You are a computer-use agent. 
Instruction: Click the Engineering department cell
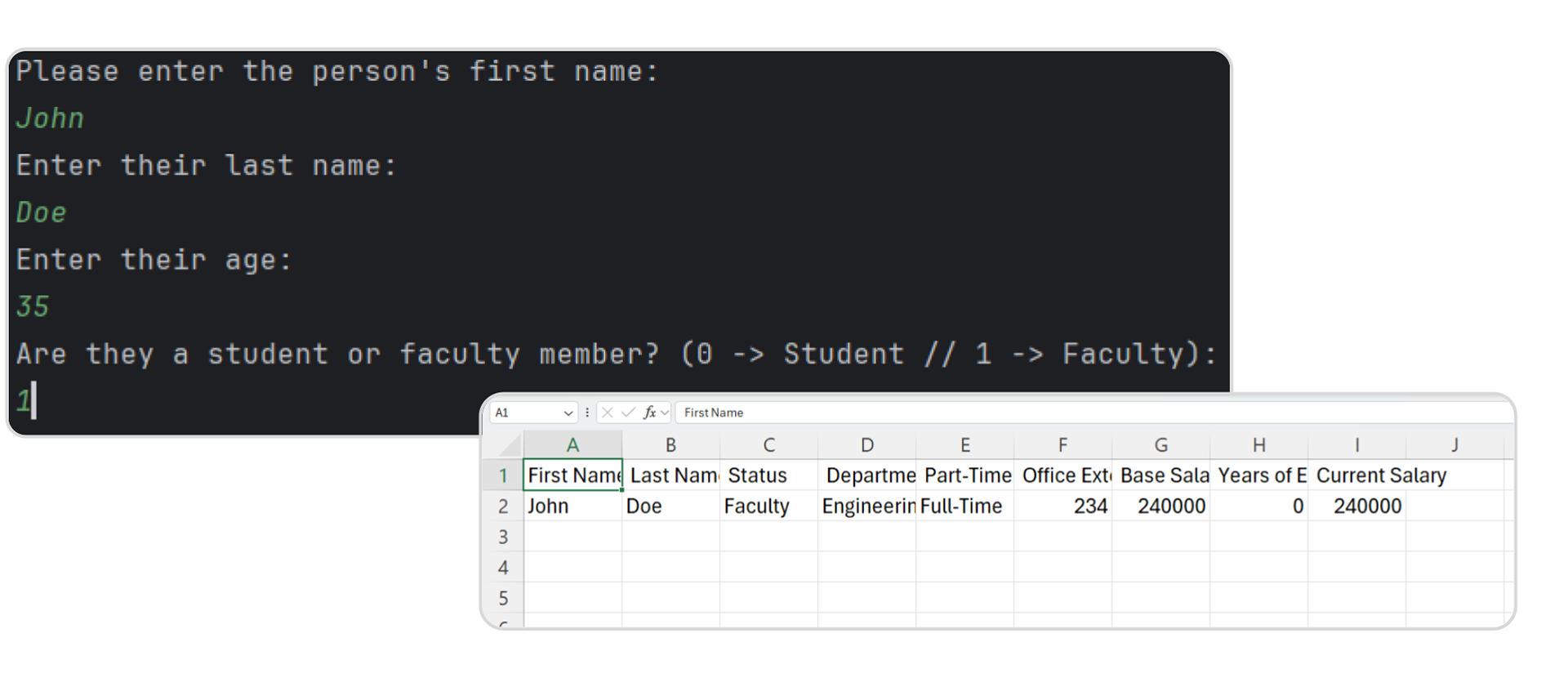coord(866,506)
